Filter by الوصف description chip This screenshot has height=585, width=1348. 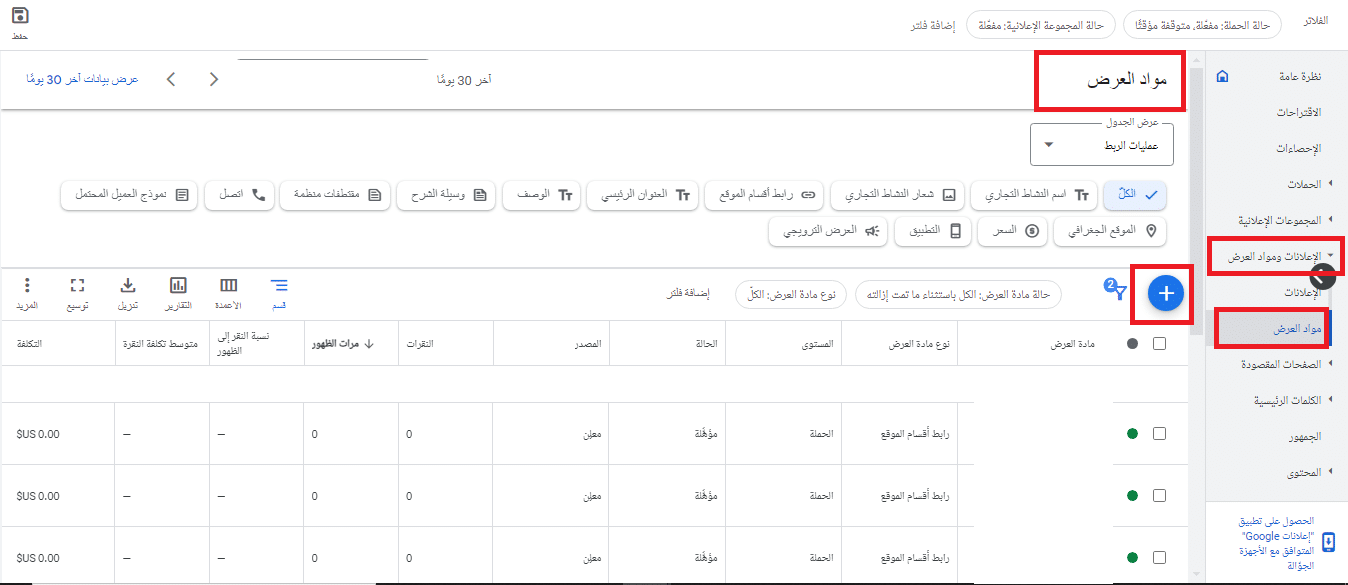coord(541,195)
